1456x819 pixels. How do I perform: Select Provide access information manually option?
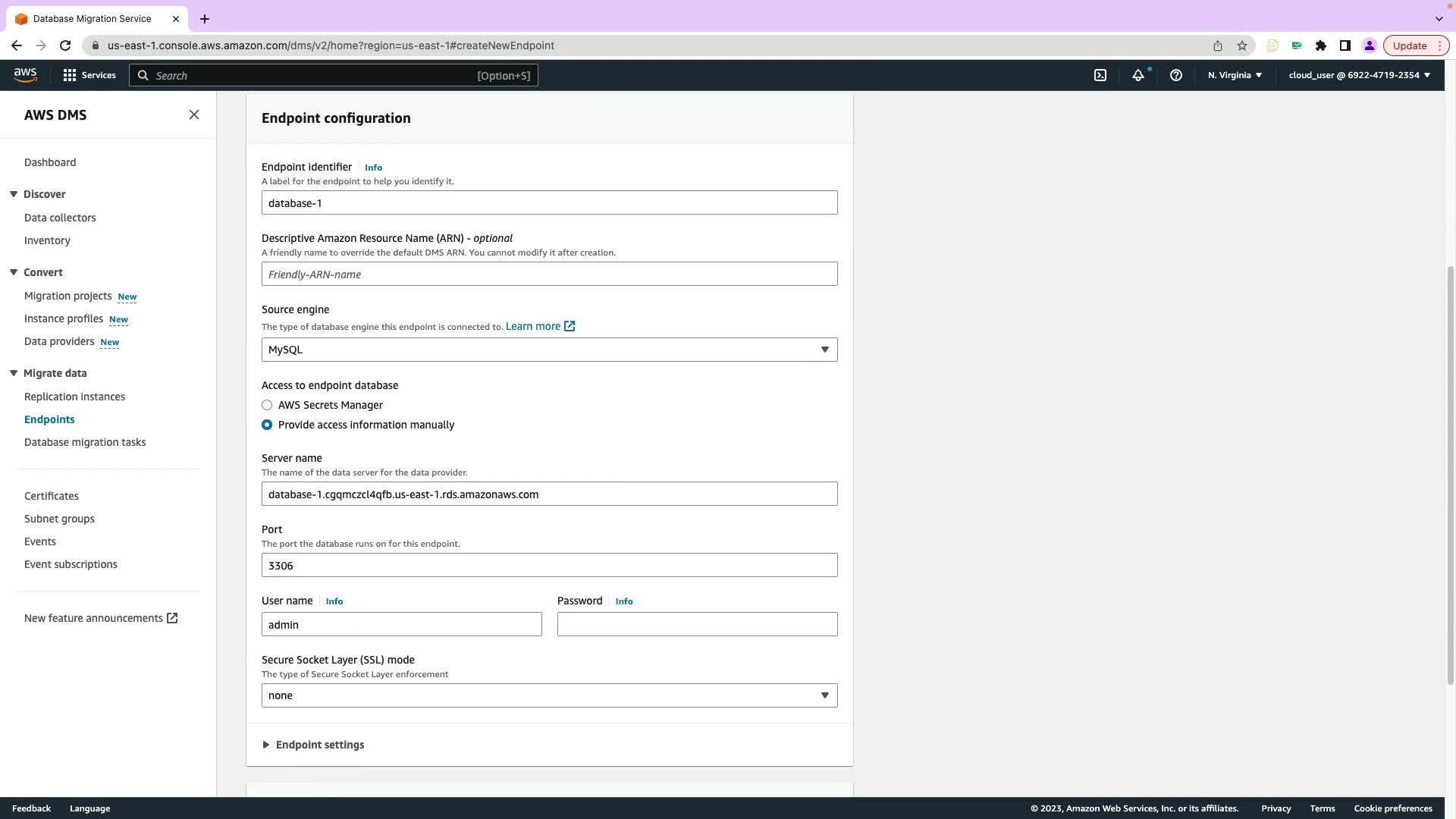point(267,425)
